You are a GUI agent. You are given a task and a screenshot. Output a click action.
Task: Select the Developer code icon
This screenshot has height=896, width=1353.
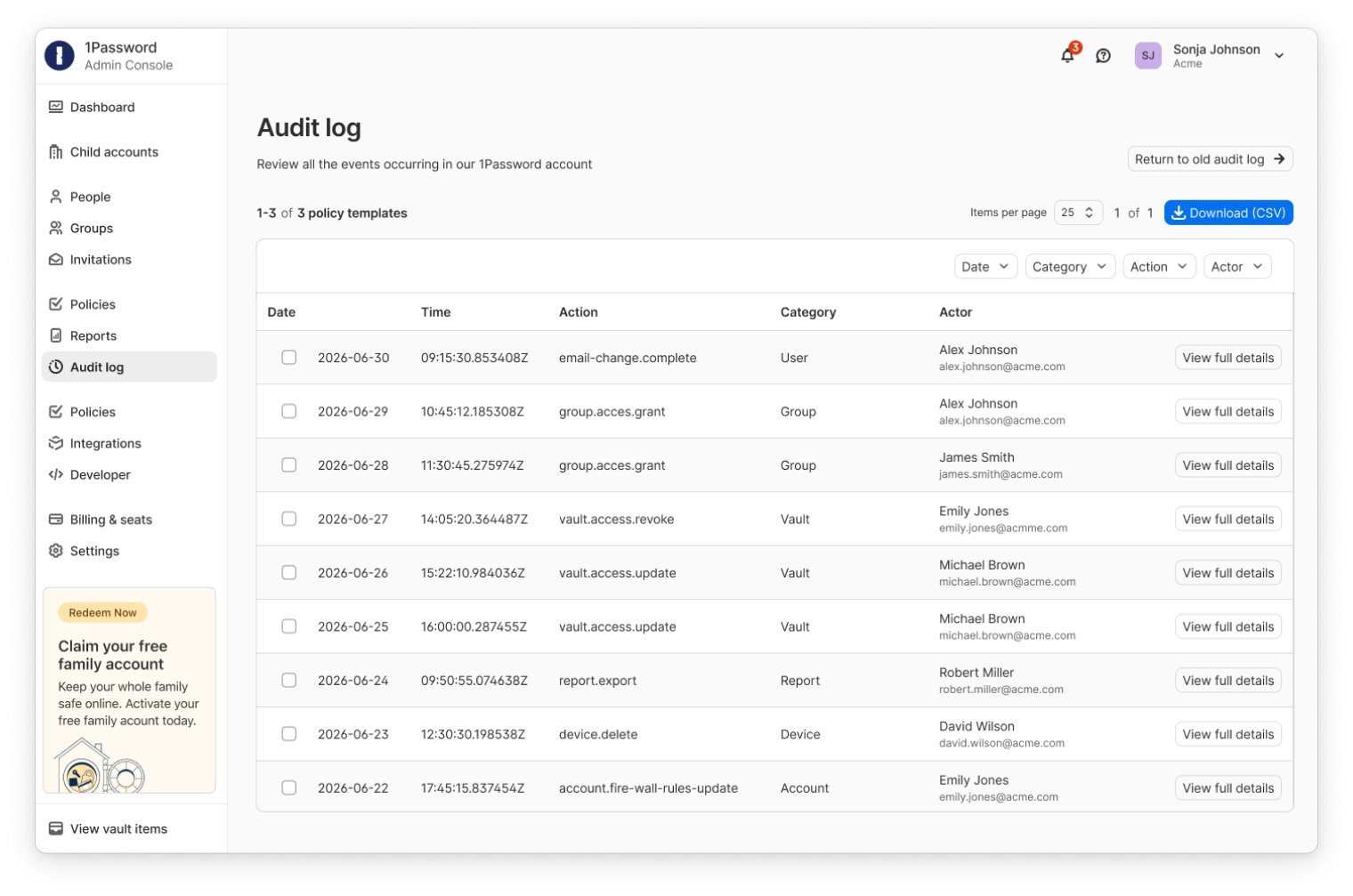[55, 474]
